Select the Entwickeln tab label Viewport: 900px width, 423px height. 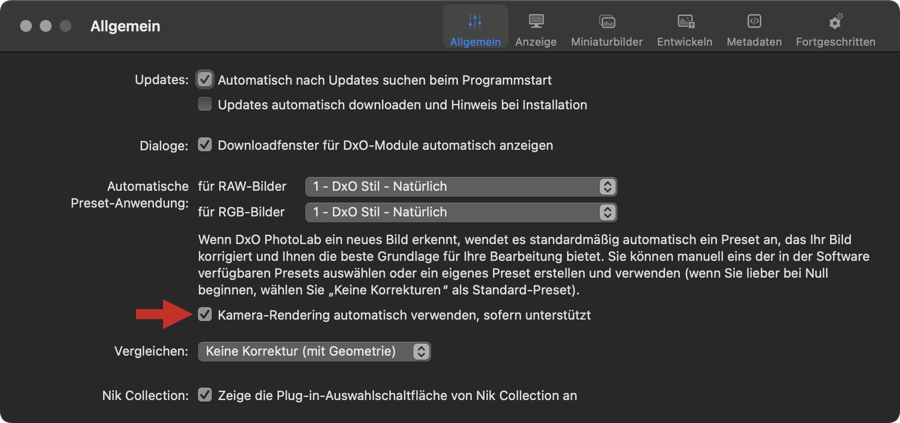click(685, 42)
